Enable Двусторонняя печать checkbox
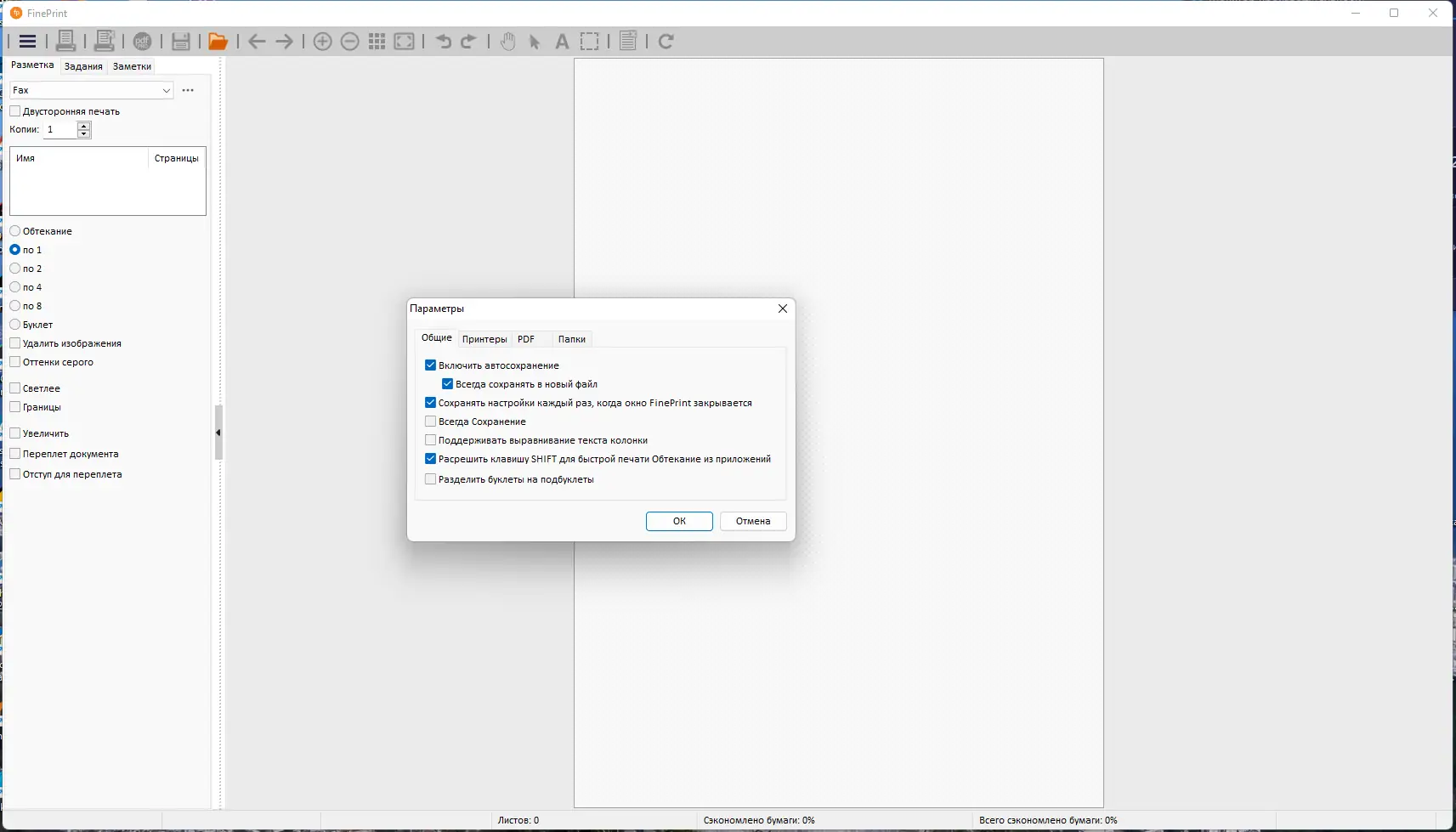 coord(15,111)
